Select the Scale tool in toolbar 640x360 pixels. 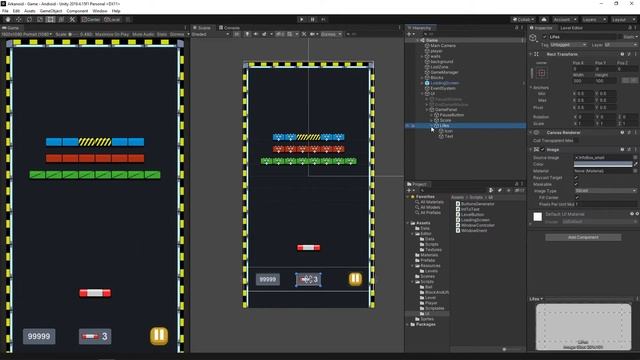pos(40,19)
